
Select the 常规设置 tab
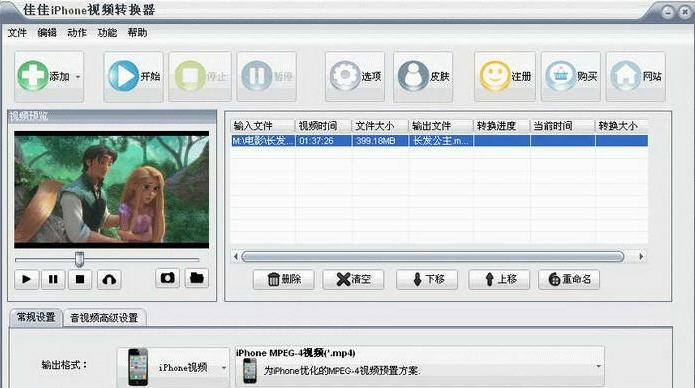click(x=36, y=317)
